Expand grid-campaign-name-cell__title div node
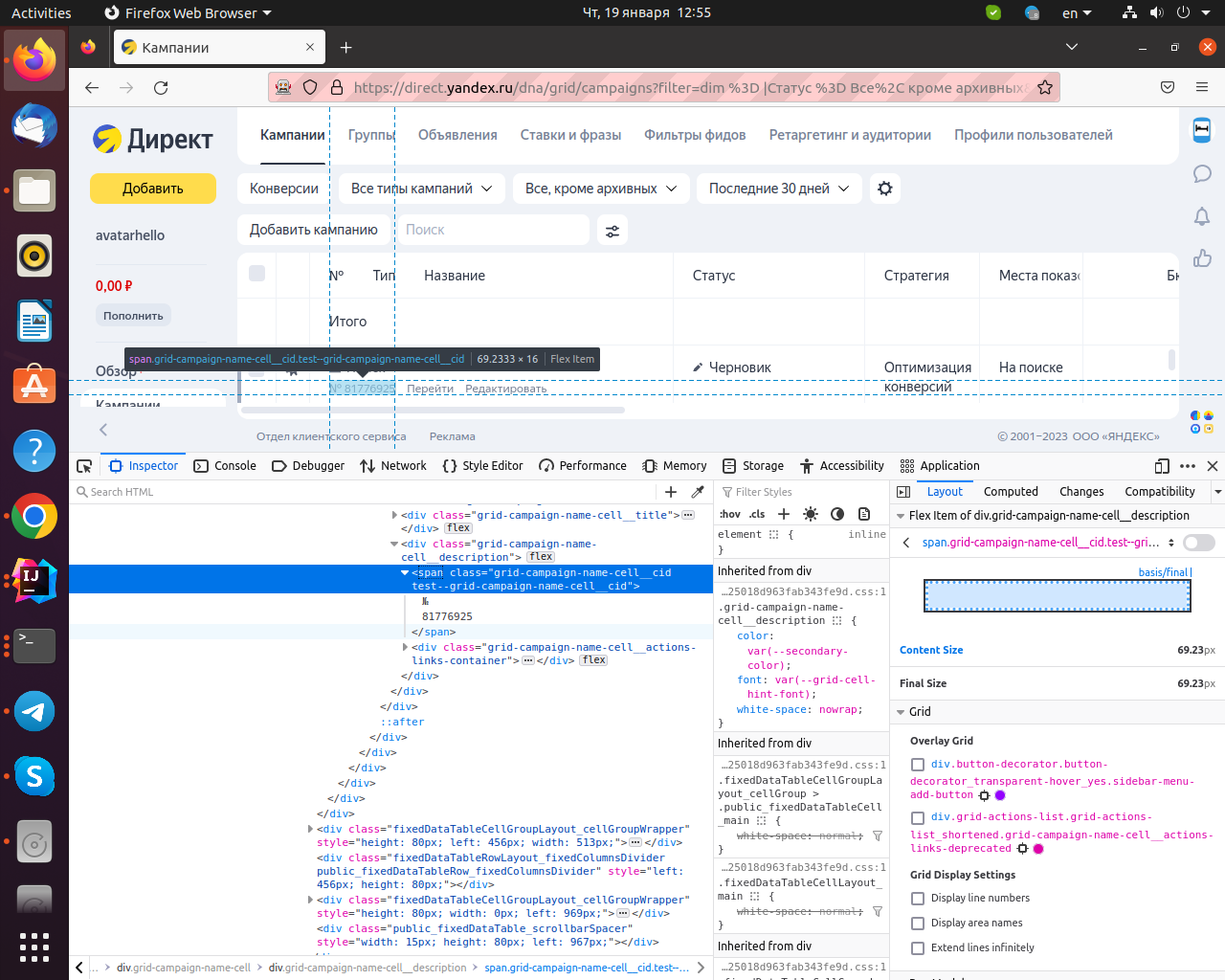Image resolution: width=1225 pixels, height=980 pixels. (x=394, y=515)
